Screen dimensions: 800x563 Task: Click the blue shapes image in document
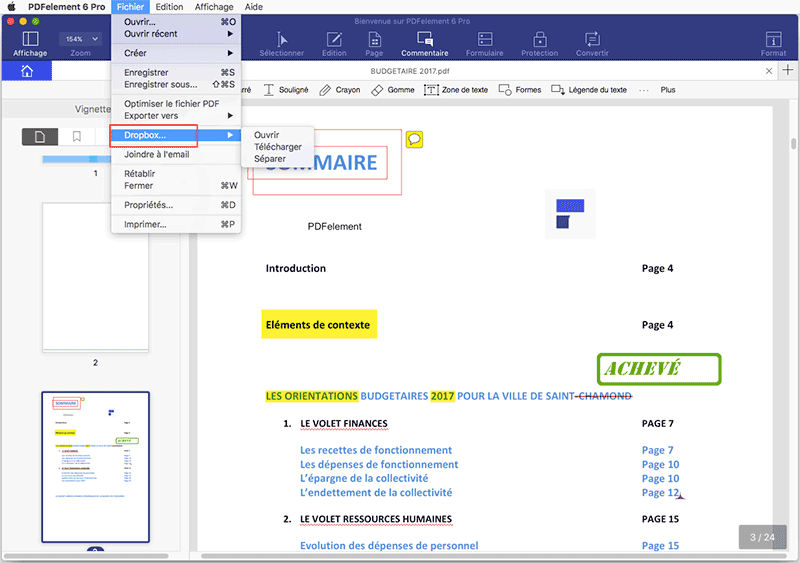[570, 213]
